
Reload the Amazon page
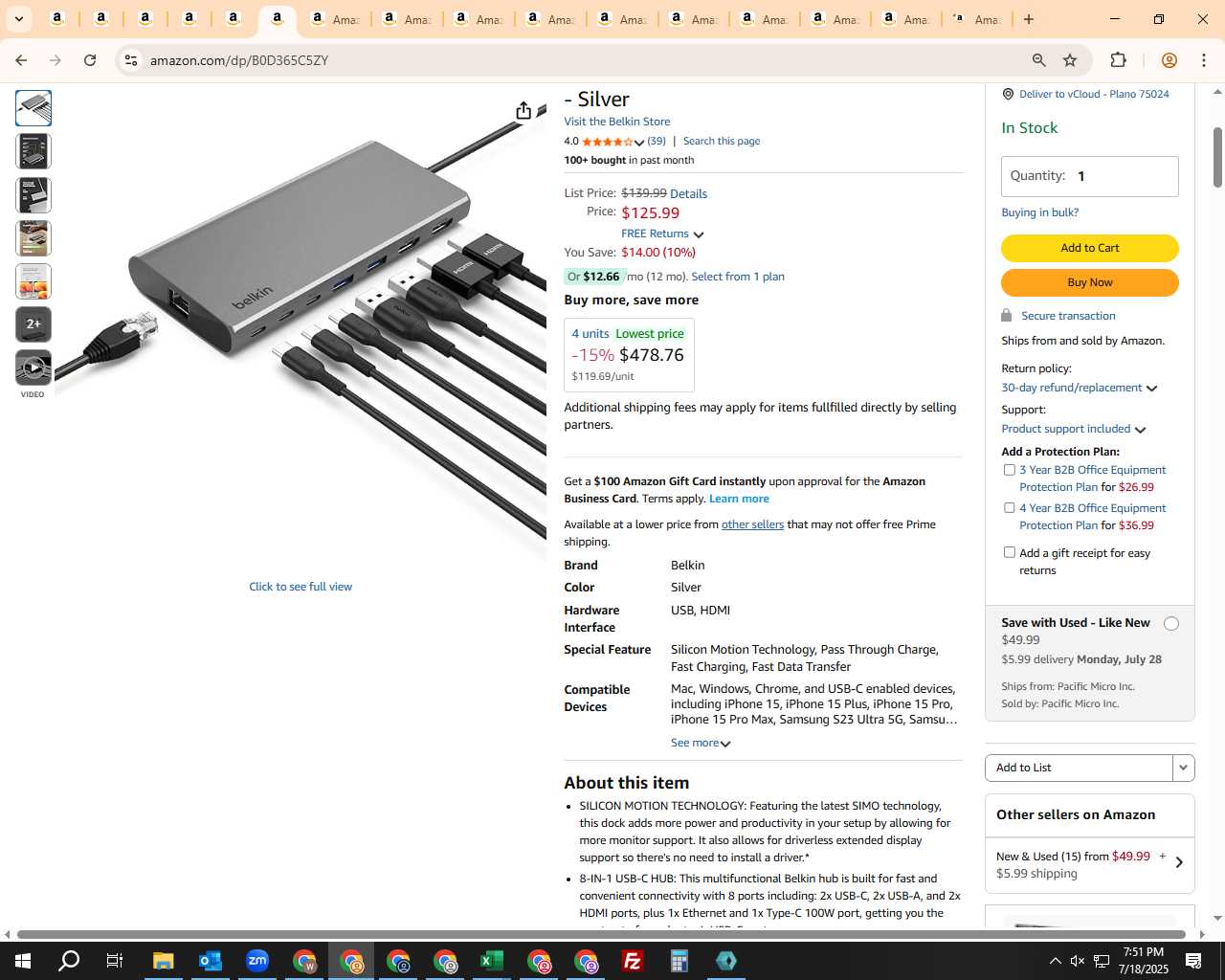click(x=90, y=60)
